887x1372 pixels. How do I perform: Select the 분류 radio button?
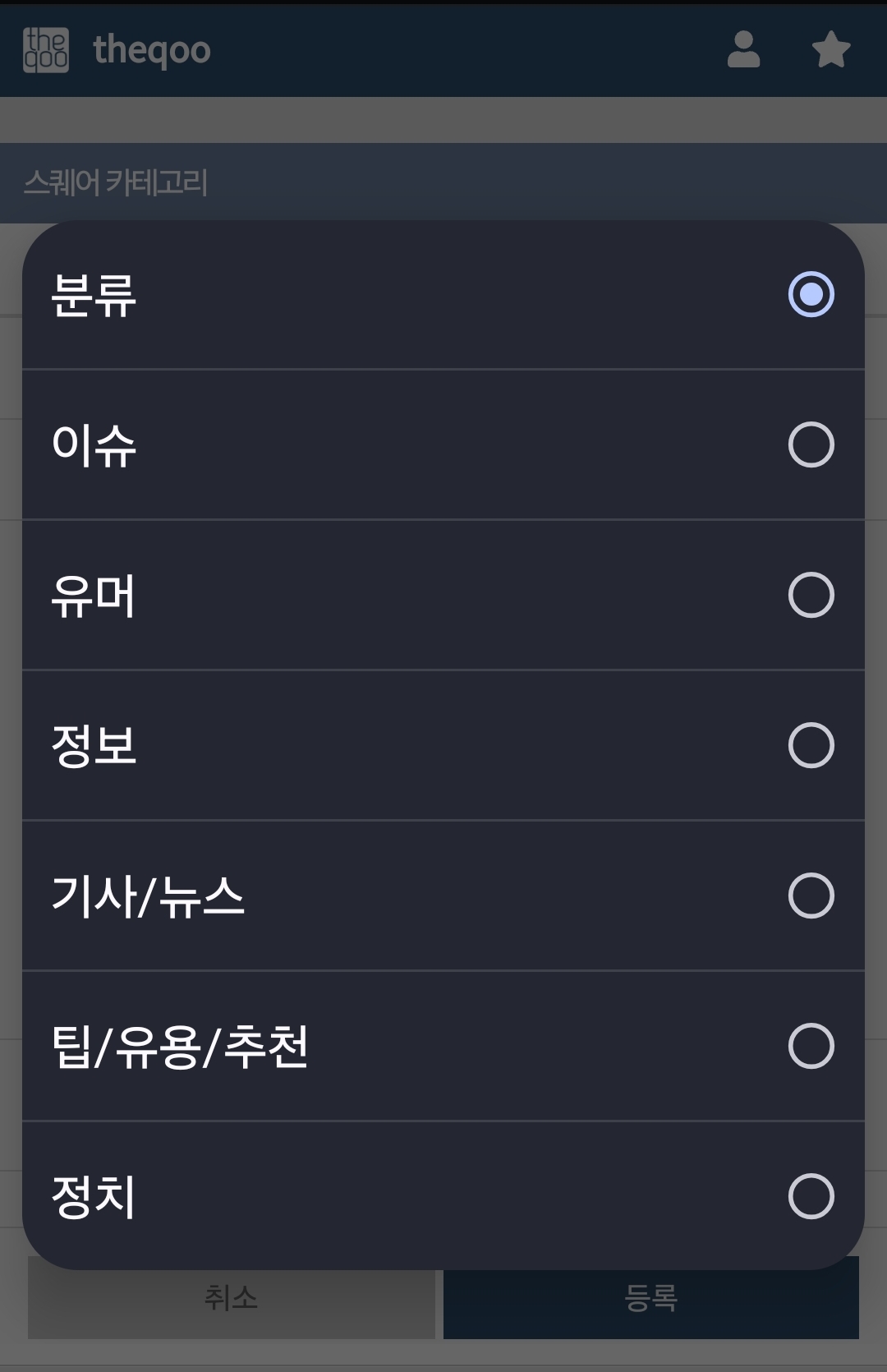pyautogui.click(x=811, y=294)
